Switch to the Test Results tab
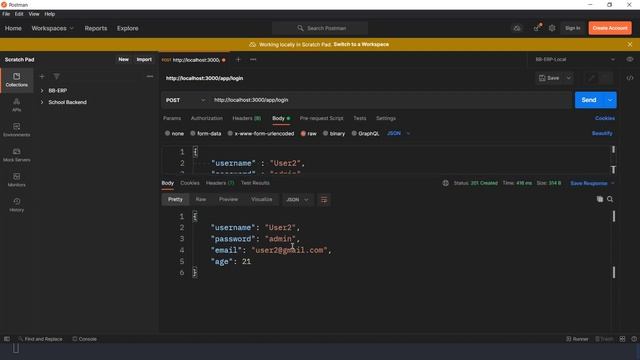This screenshot has width=640, height=360. [x=255, y=183]
